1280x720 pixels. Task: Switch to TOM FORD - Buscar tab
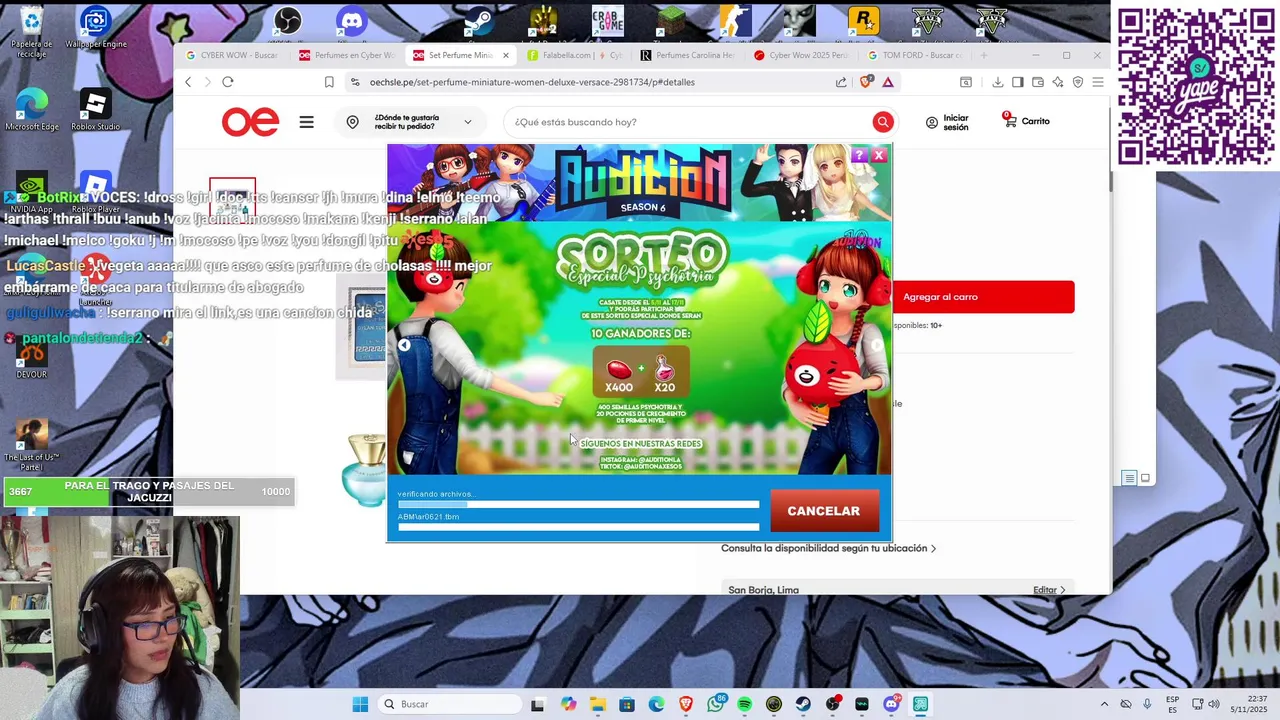click(x=916, y=55)
